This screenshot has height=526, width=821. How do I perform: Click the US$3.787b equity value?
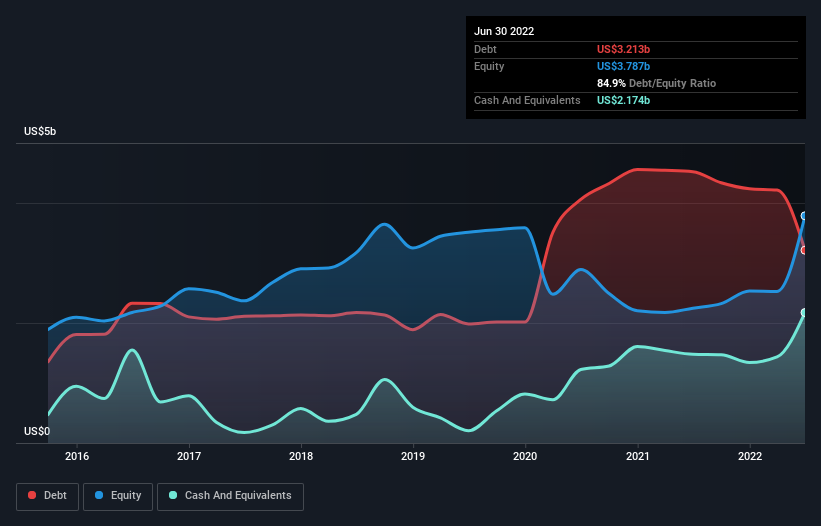623,66
